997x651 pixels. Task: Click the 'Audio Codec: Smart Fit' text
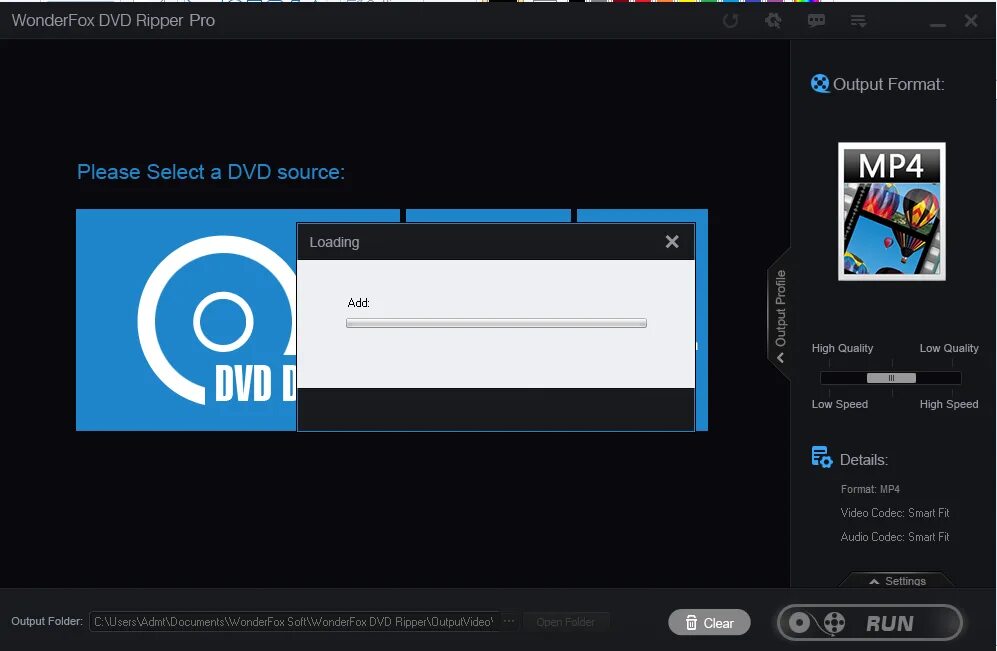point(895,537)
